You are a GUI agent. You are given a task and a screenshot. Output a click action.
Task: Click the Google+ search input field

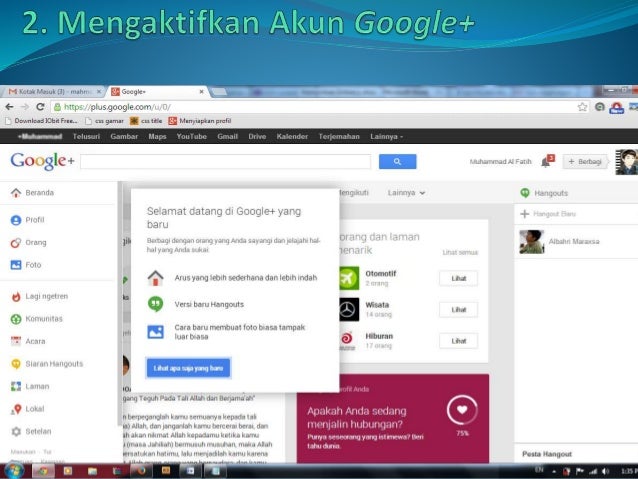tap(225, 162)
